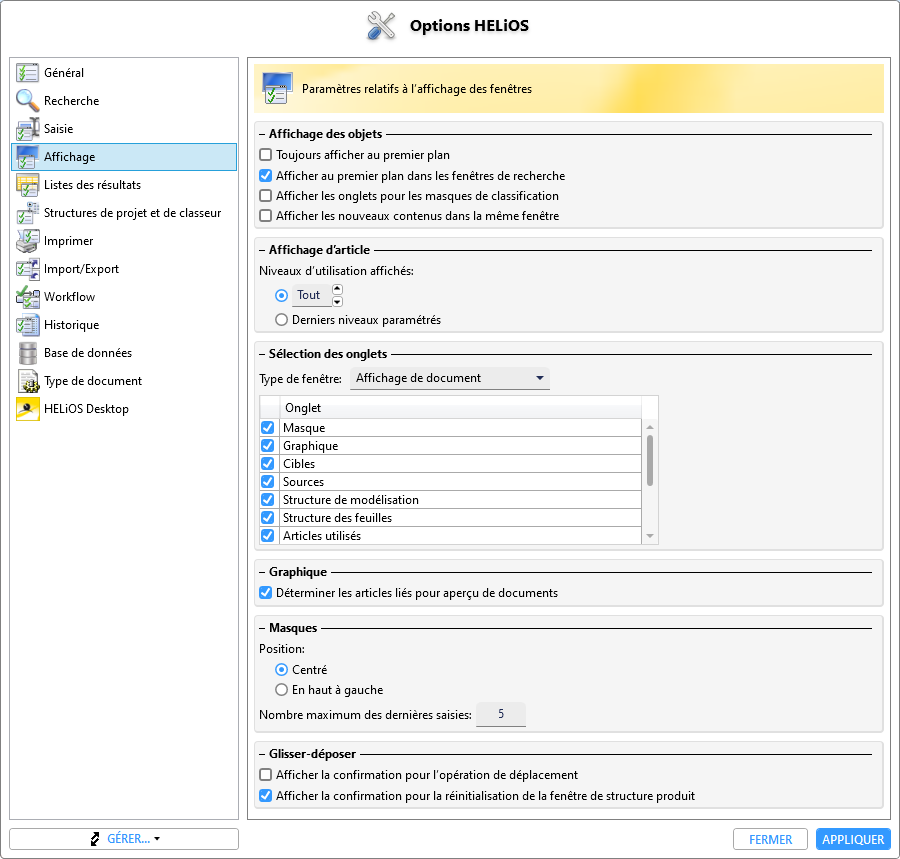Toggle the Cibles tab checkbox
900x859 pixels.
(x=267, y=464)
